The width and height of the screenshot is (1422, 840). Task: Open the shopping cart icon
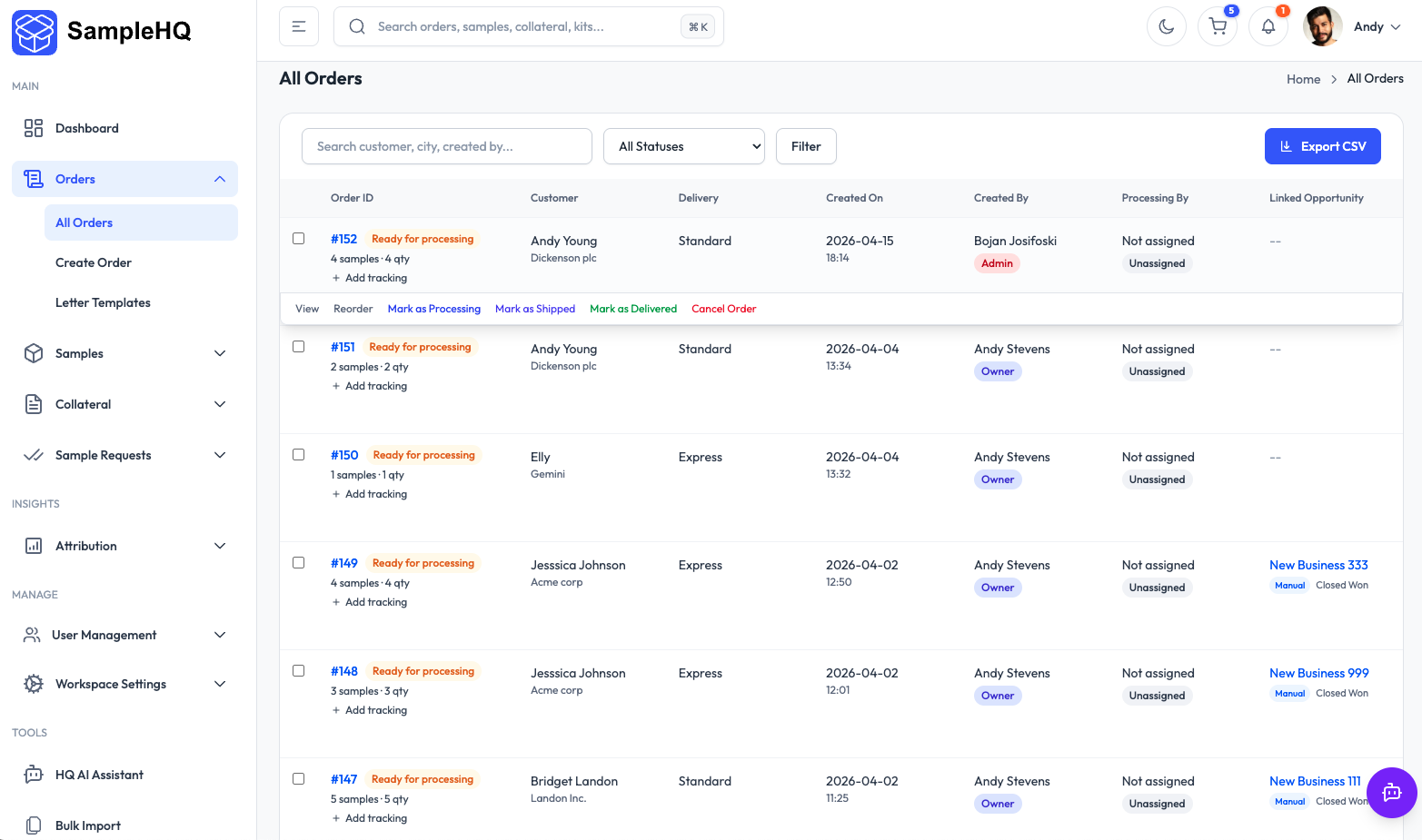(x=1218, y=26)
